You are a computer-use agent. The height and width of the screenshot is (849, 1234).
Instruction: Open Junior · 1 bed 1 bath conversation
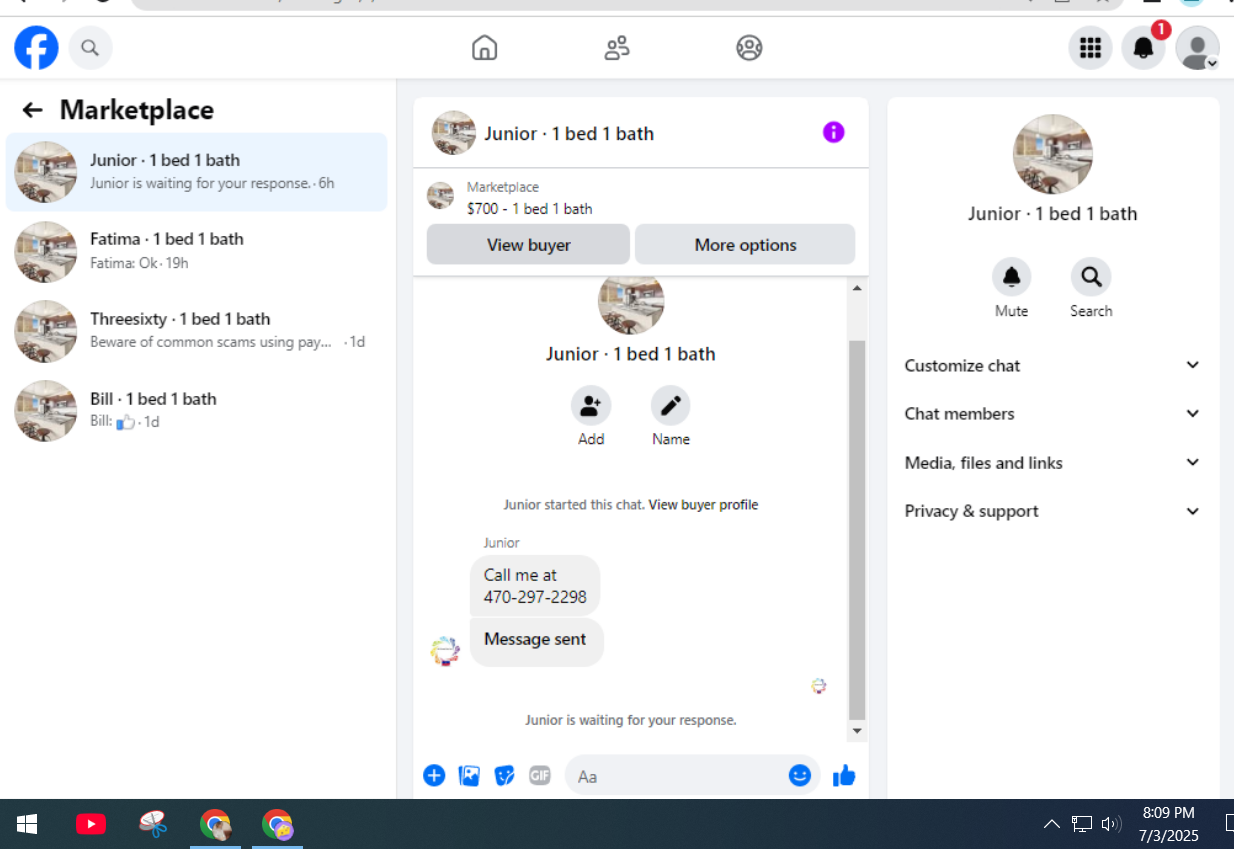point(196,172)
